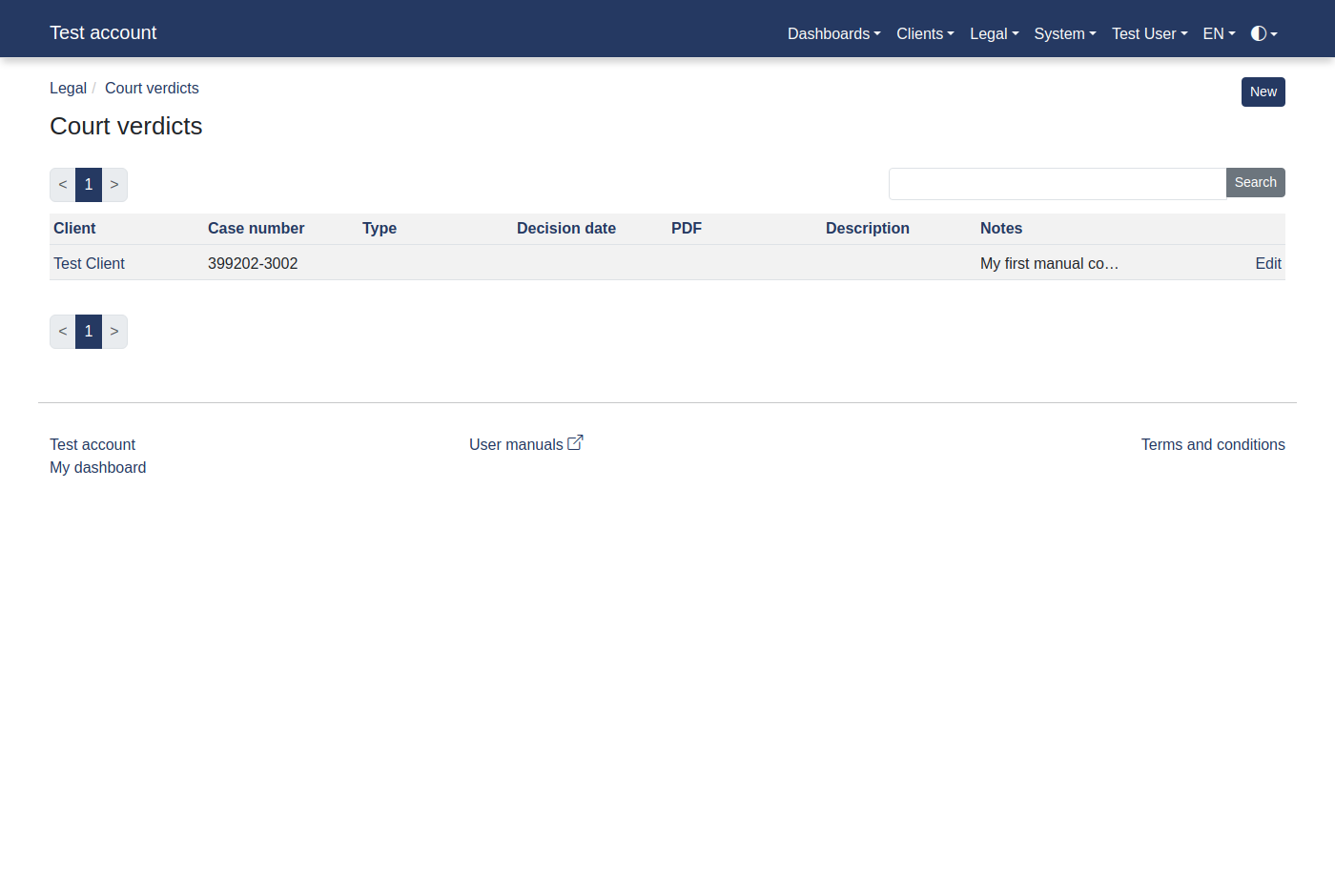The height and width of the screenshot is (896, 1335).
Task: Select page 1 in bottom pagination
Action: pyautogui.click(x=89, y=332)
